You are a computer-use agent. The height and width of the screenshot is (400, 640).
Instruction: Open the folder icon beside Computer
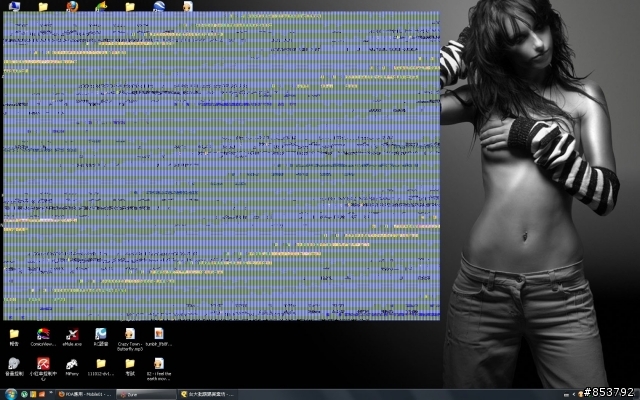(43, 6)
